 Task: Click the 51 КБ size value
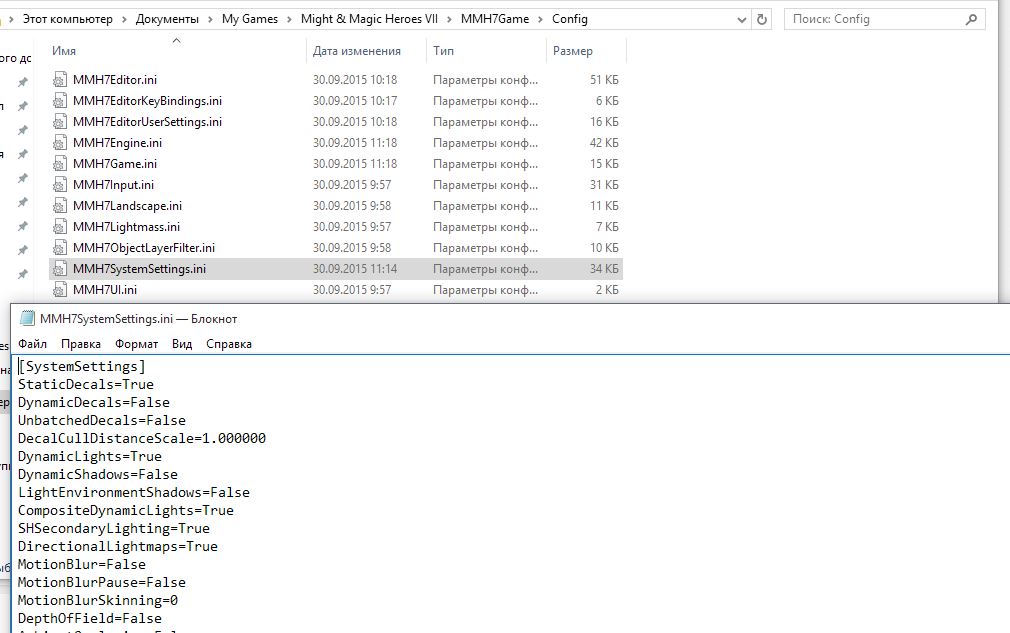click(x=604, y=80)
